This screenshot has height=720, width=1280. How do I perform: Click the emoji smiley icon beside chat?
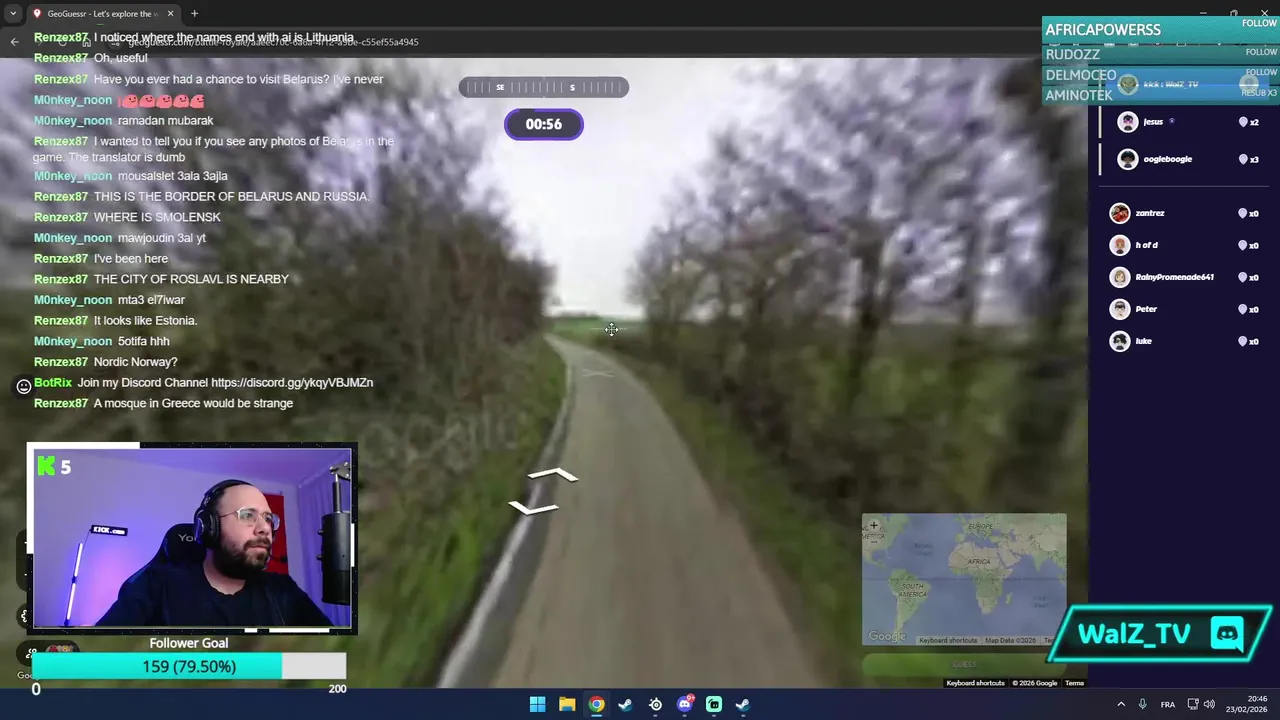(x=24, y=386)
